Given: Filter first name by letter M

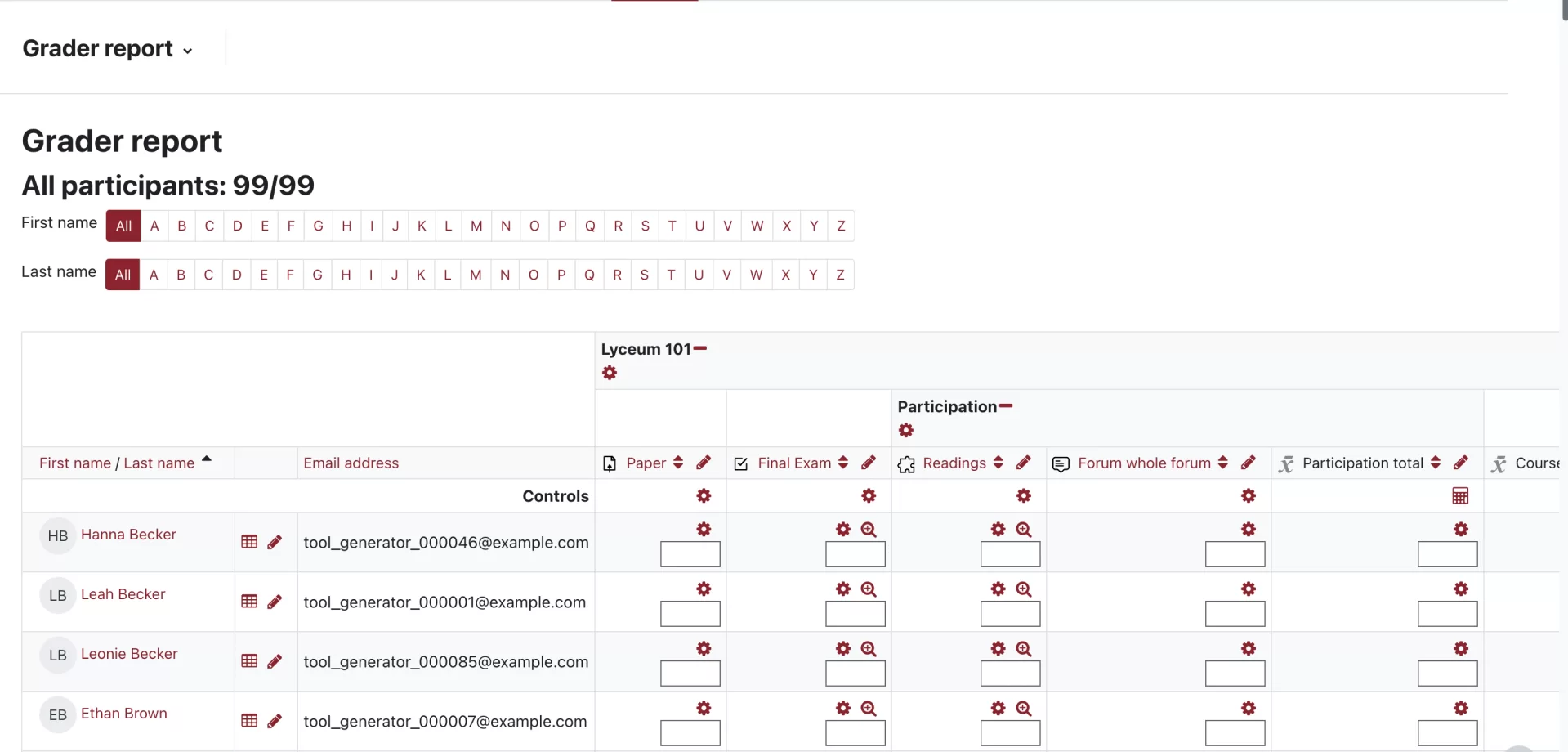Looking at the screenshot, I should click(476, 226).
